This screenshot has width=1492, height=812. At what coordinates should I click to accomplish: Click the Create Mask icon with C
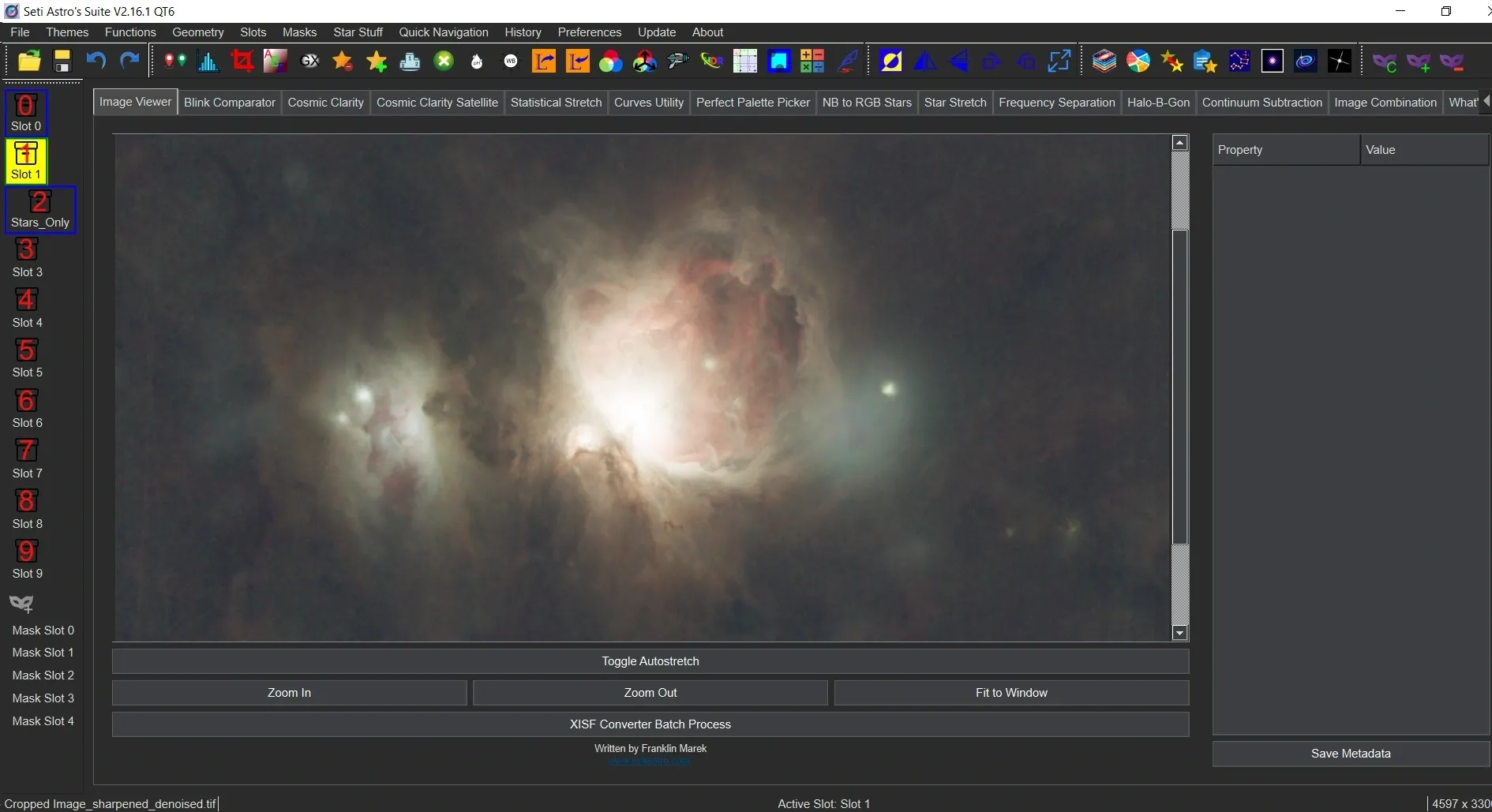coord(1385,62)
